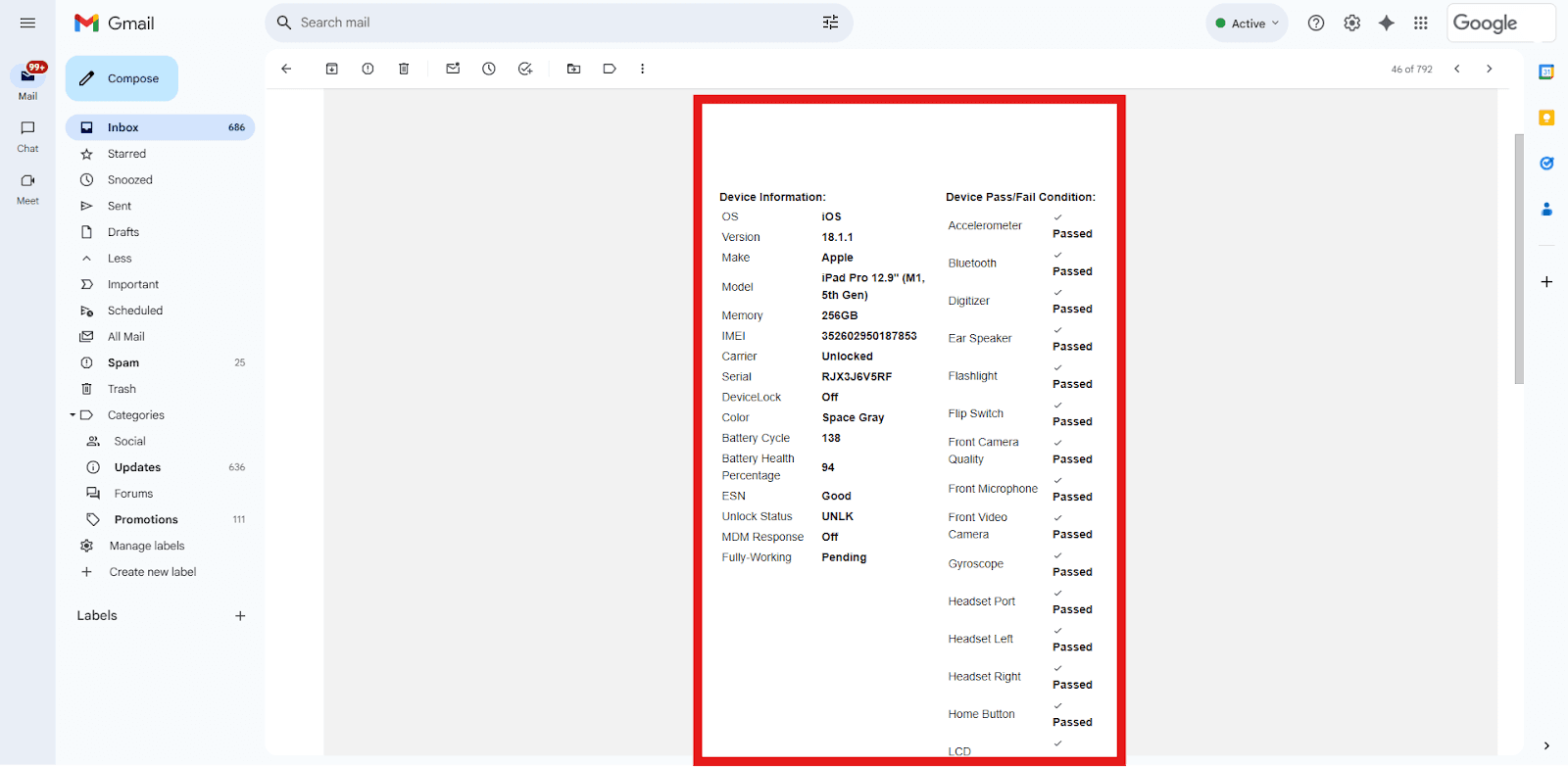
Task: Get add-ons plus icon
Action: [1546, 282]
